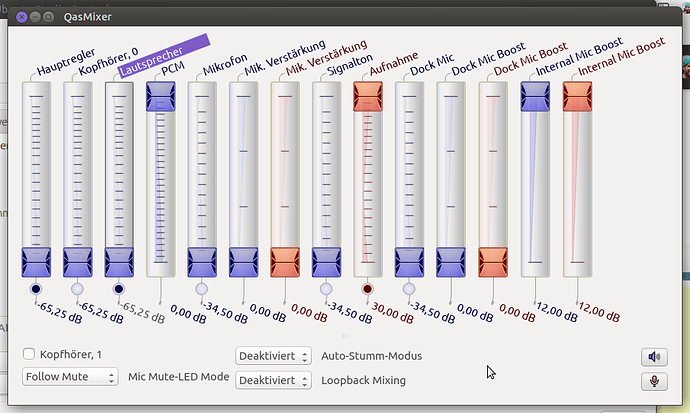The height and width of the screenshot is (413, 690).
Task: Click the Lautsprecher slider handle
Action: [x=119, y=262]
